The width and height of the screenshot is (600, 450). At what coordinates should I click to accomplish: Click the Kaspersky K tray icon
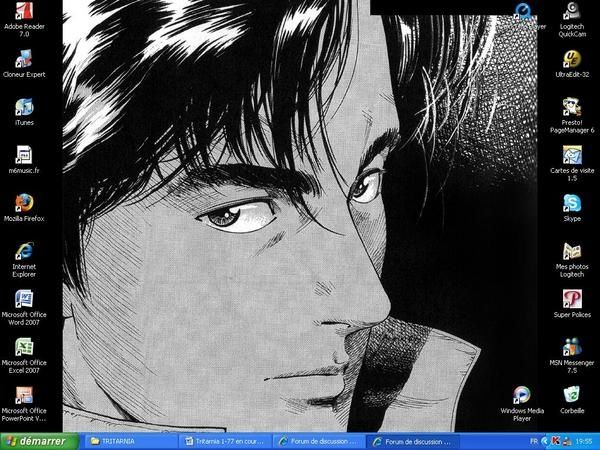click(x=555, y=442)
